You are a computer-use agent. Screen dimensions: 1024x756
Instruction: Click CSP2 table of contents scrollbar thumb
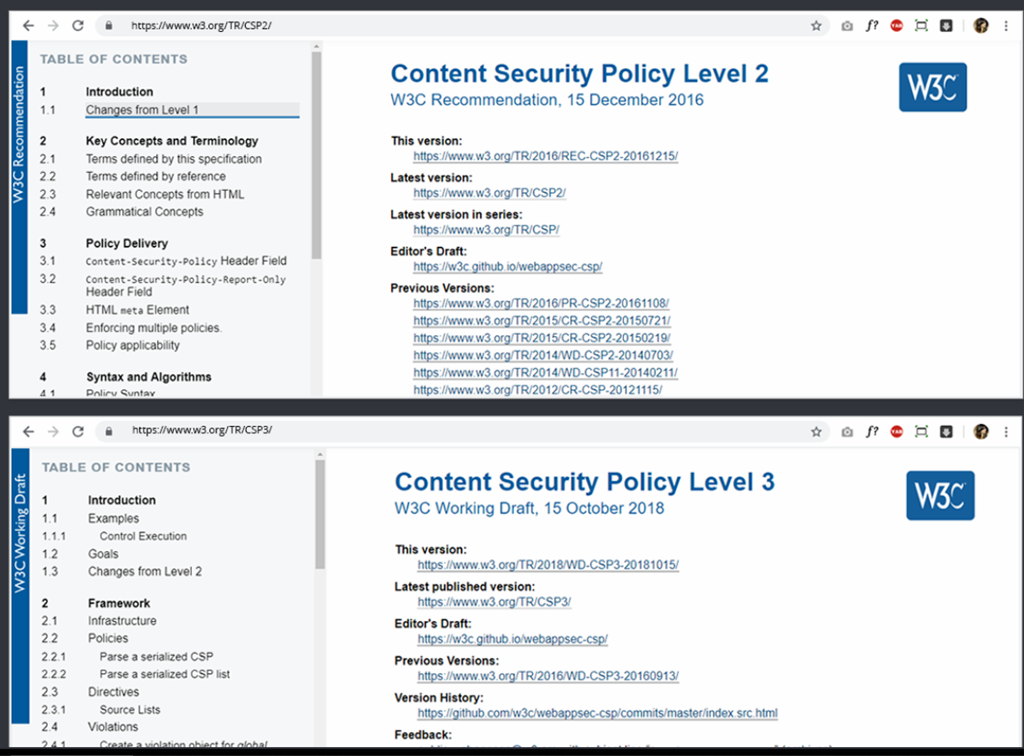(317, 155)
